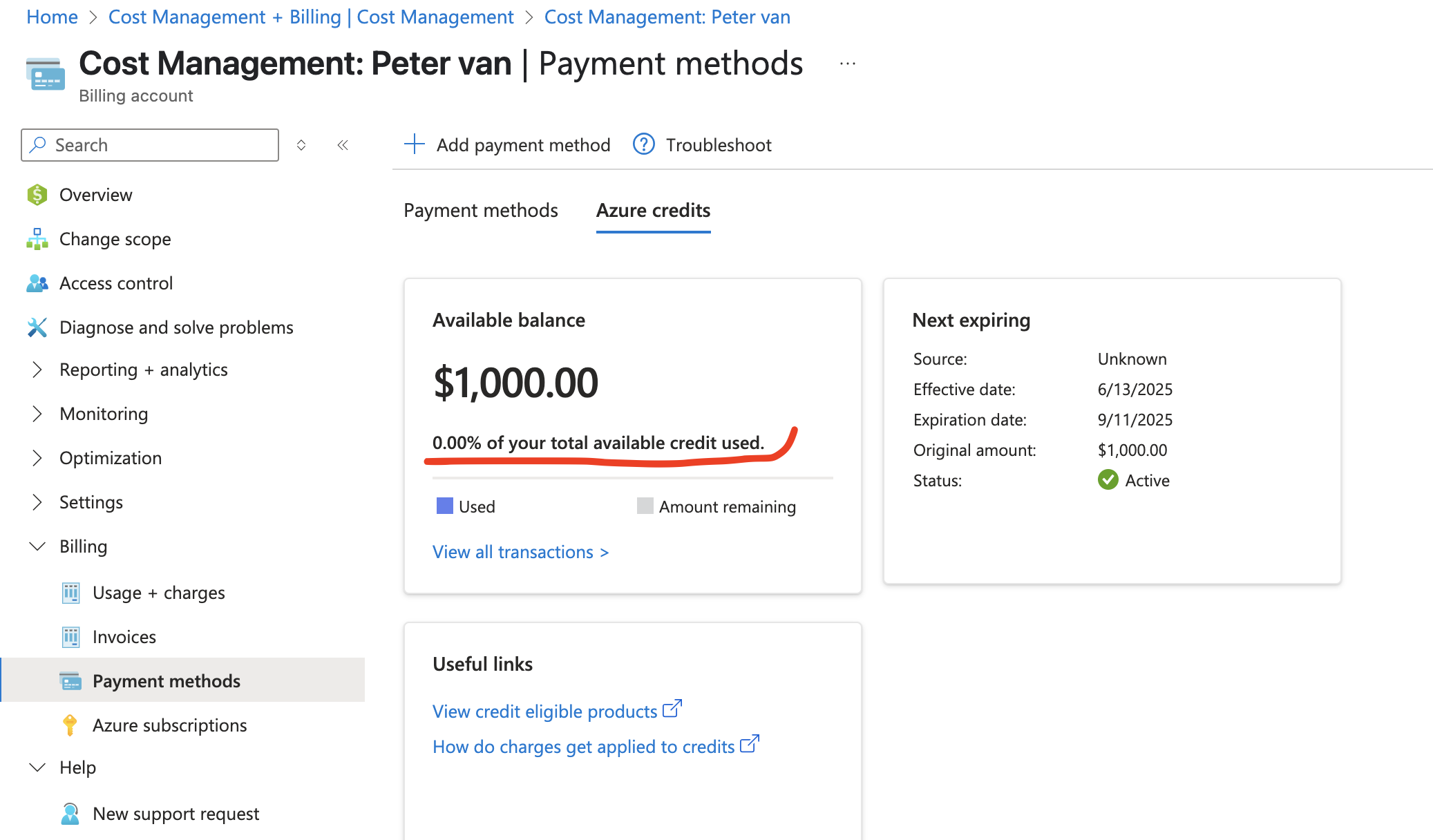Open Invoices from the Billing section
1433x840 pixels.
click(x=124, y=637)
